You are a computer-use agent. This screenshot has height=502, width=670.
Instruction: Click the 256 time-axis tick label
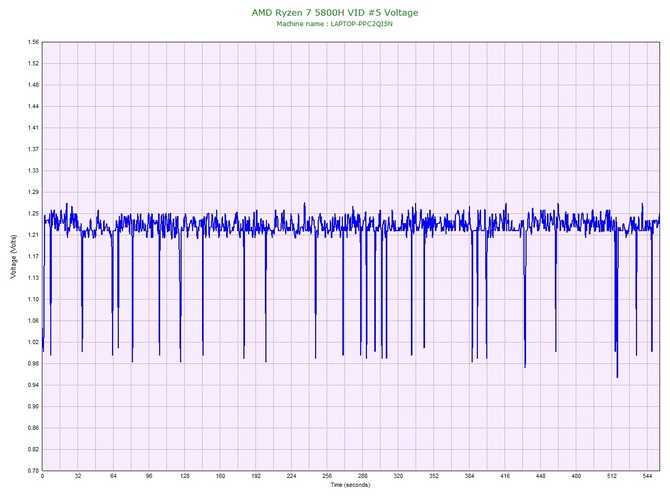(x=327, y=476)
